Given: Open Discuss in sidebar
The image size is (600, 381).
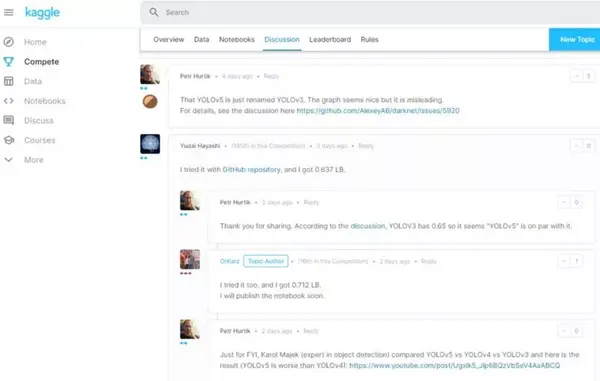Looking at the screenshot, I should (39, 120).
